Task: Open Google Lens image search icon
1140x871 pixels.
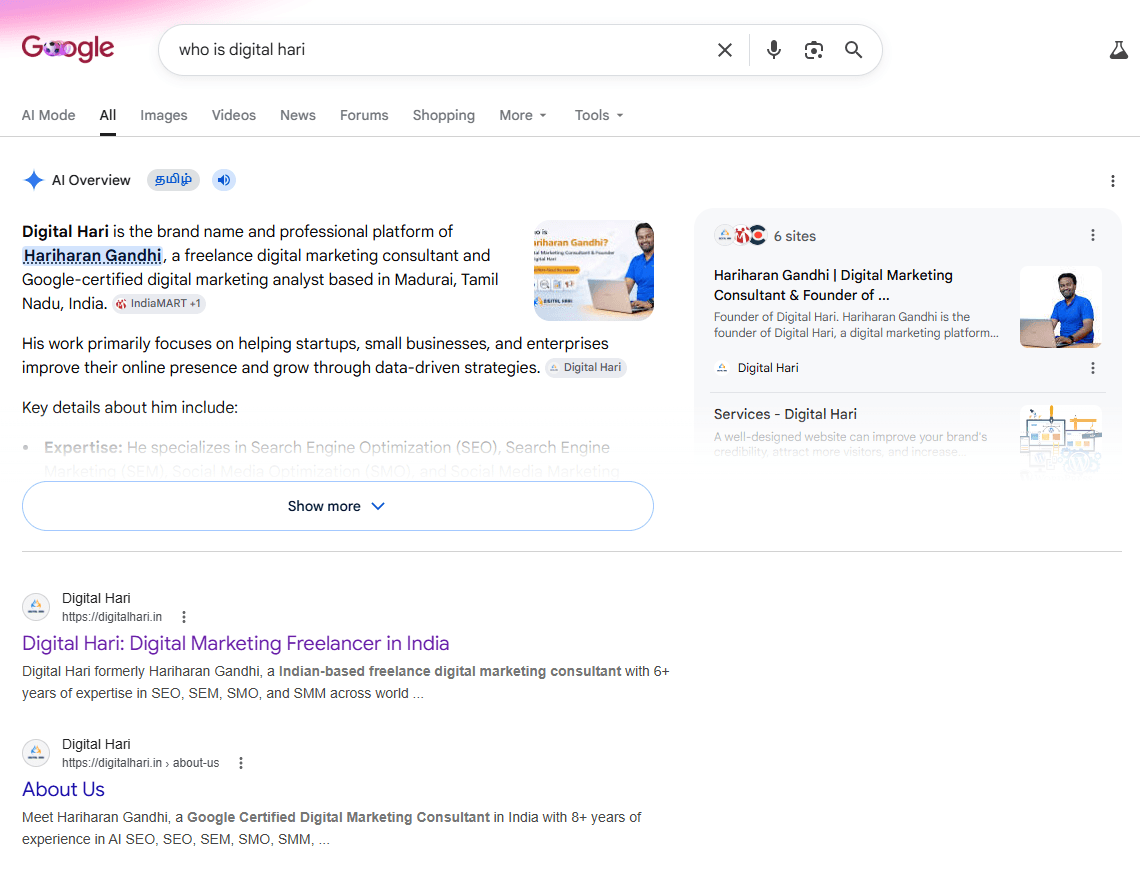Action: (814, 50)
